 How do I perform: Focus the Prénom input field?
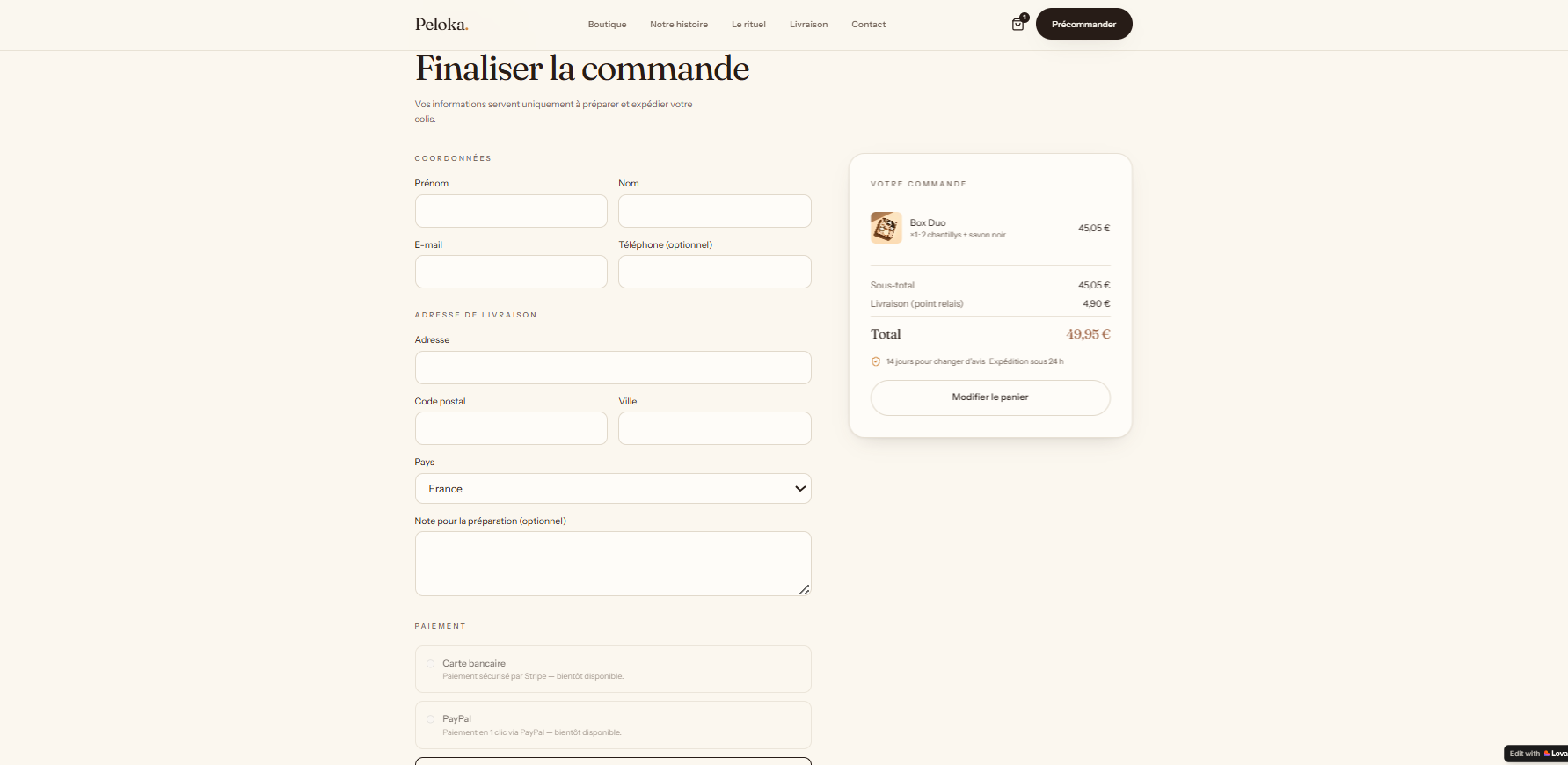(511, 211)
